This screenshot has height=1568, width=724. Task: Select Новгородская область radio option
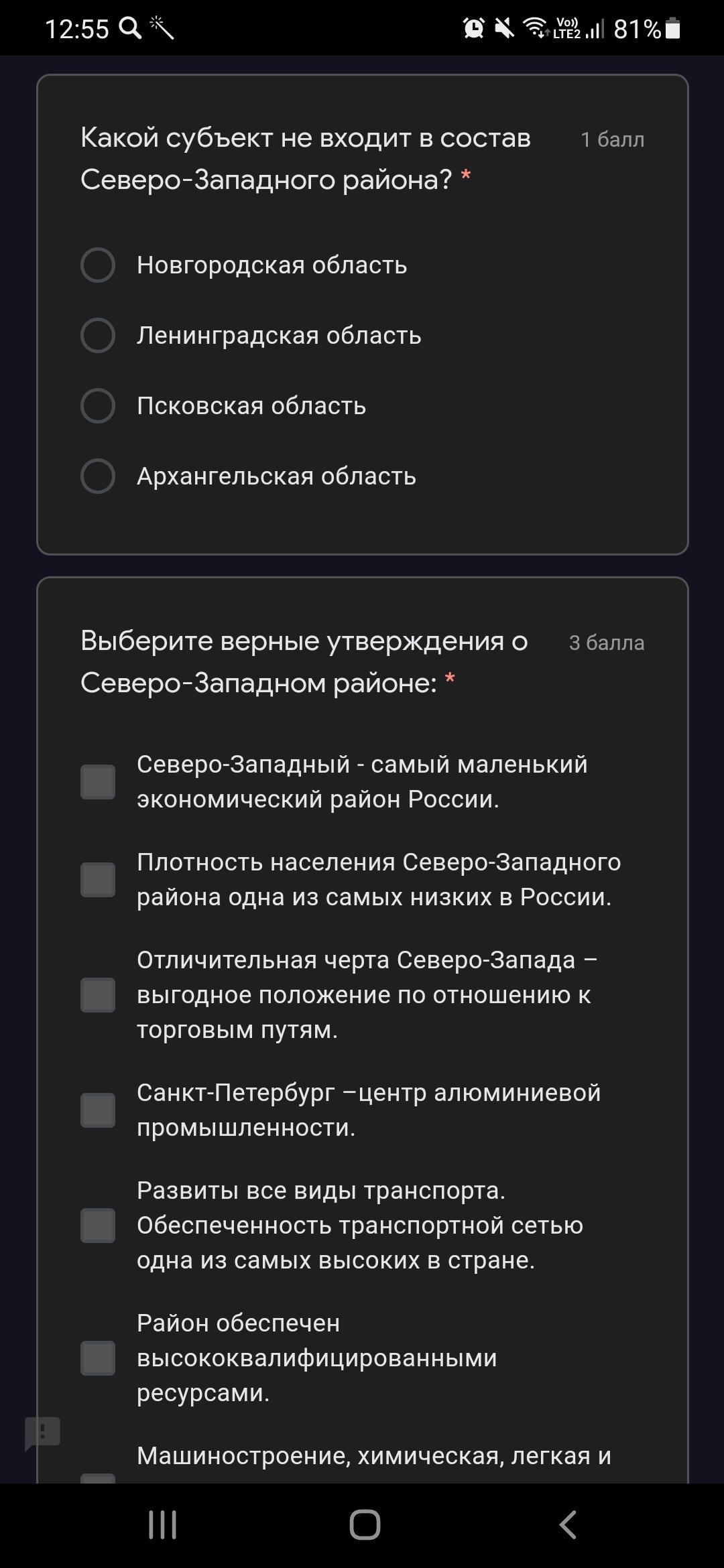tap(98, 265)
